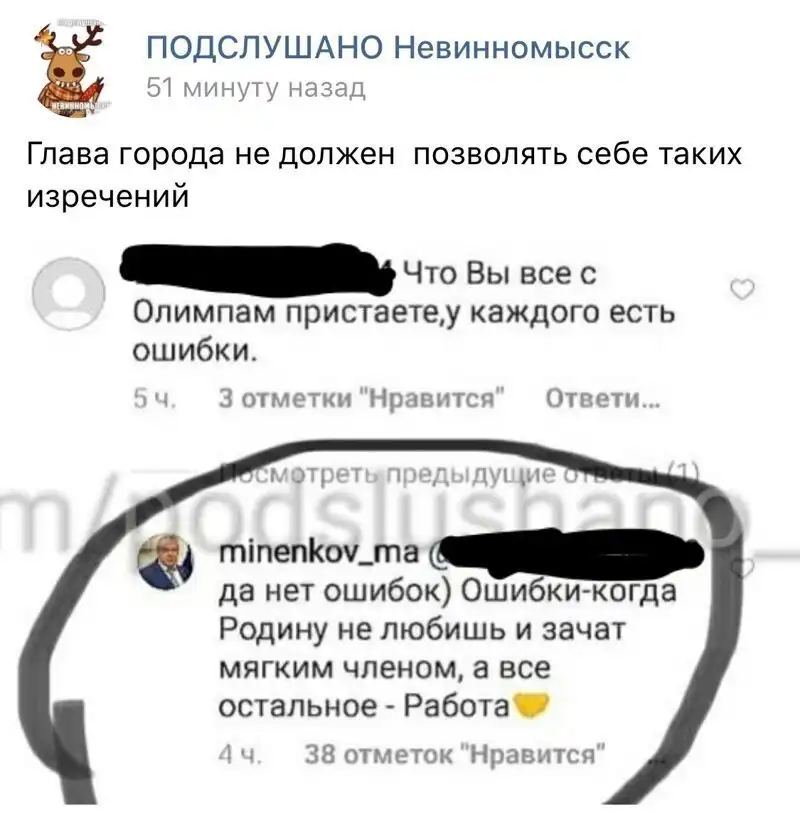
Task: Expand Посмотреть предыдущие ответы (1)
Action: (460, 474)
